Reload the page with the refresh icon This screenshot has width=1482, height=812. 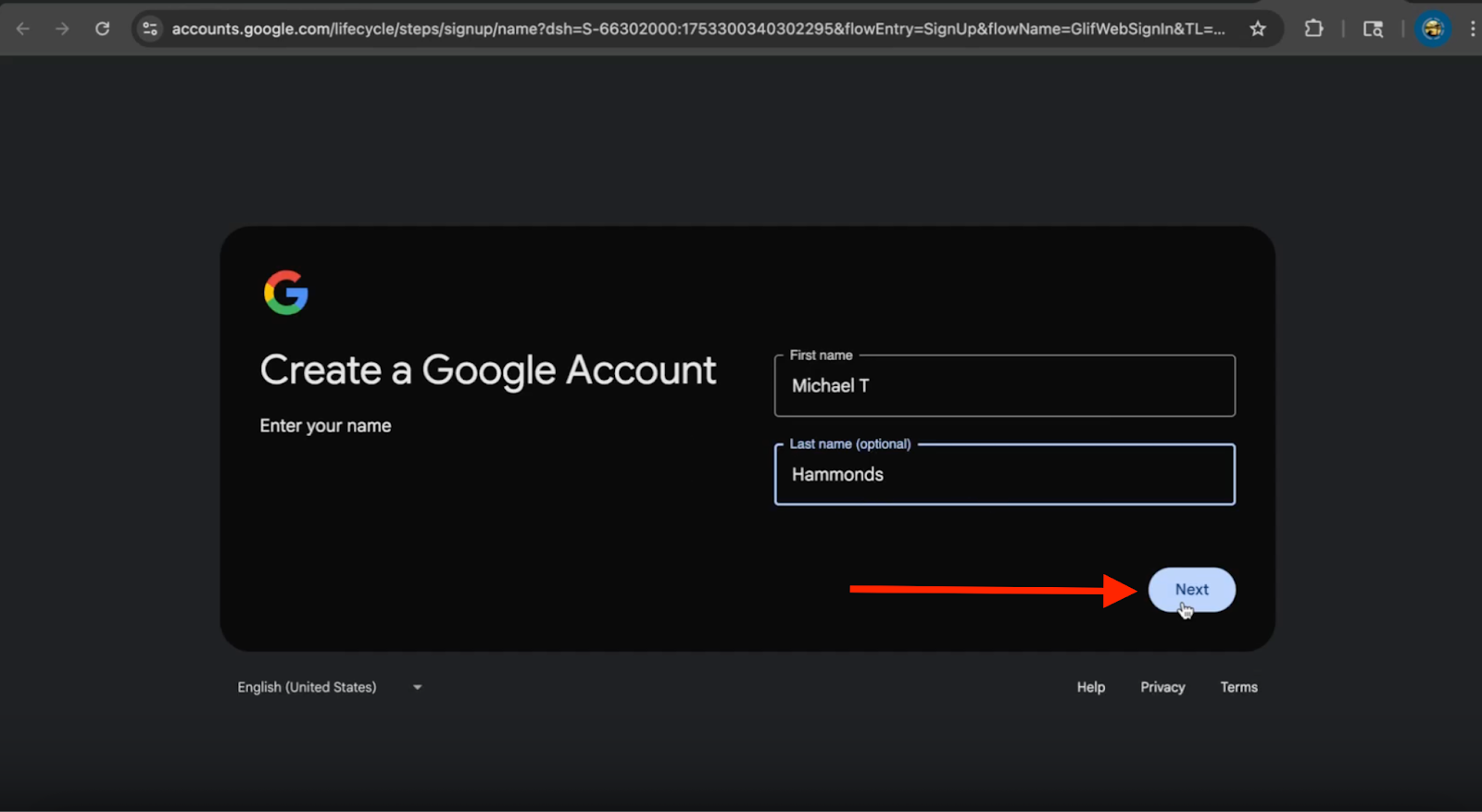pyautogui.click(x=102, y=29)
